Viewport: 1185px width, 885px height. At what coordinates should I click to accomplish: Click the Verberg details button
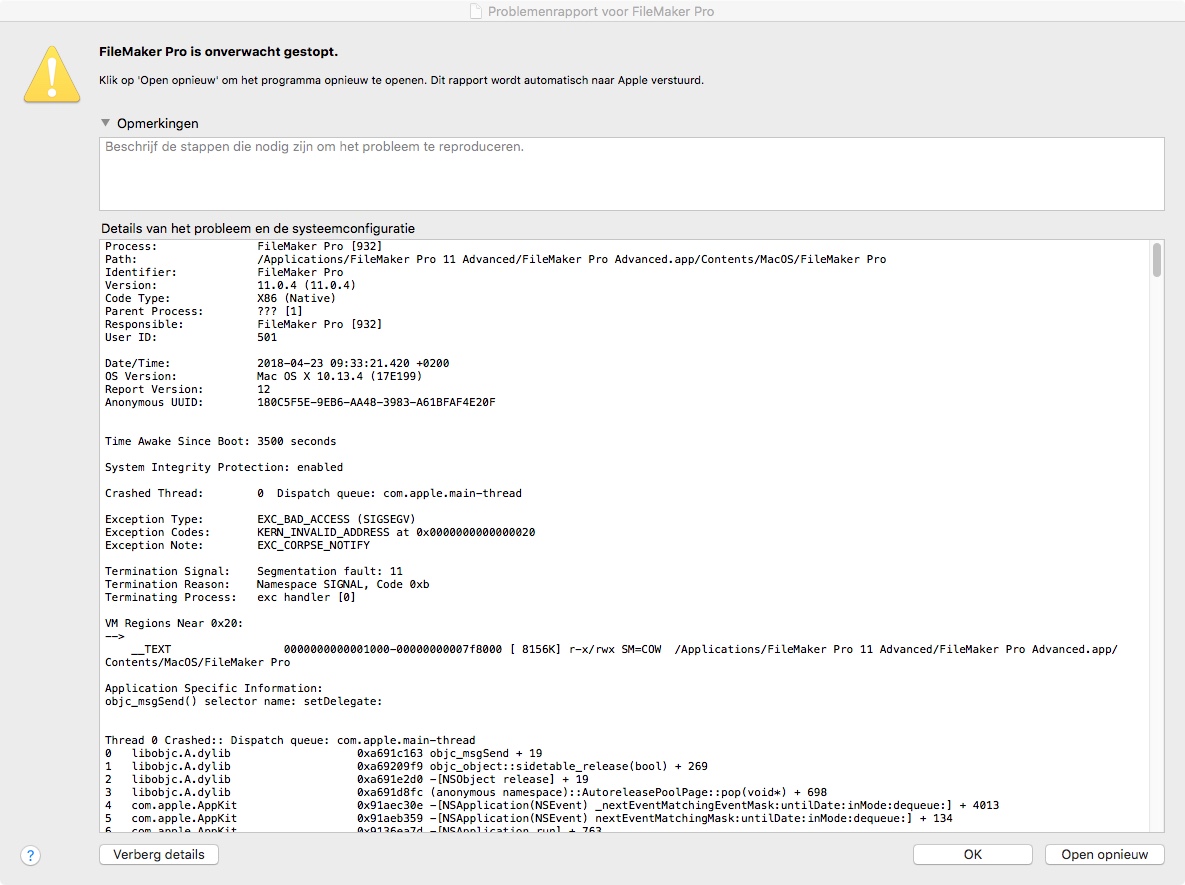tap(159, 854)
